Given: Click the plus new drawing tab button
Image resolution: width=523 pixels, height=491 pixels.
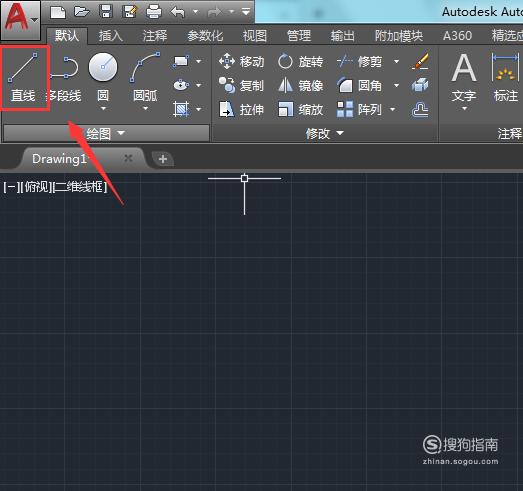Looking at the screenshot, I should pos(163,159).
